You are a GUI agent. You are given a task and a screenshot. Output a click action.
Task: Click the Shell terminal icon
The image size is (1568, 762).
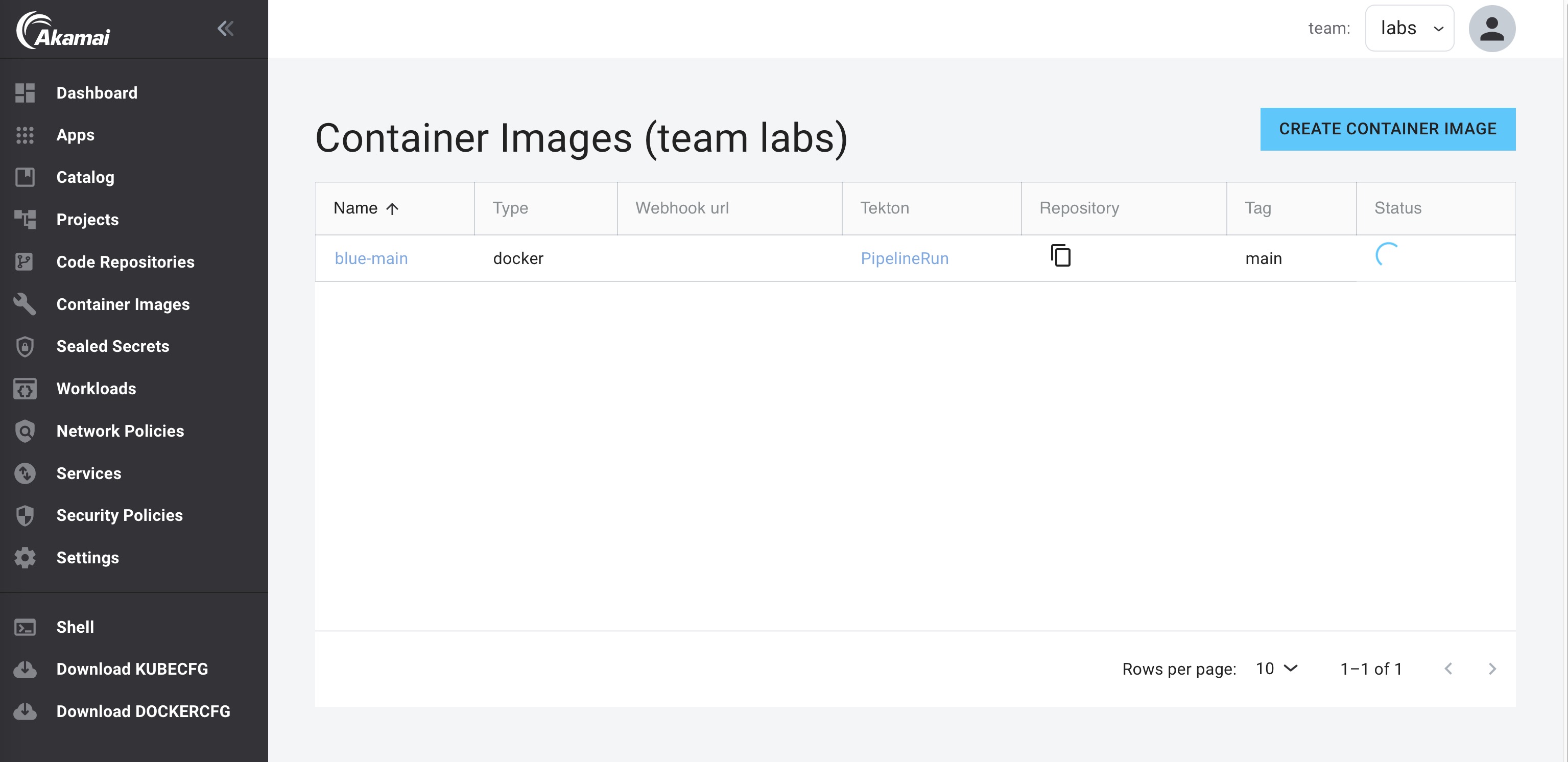pyautogui.click(x=25, y=627)
